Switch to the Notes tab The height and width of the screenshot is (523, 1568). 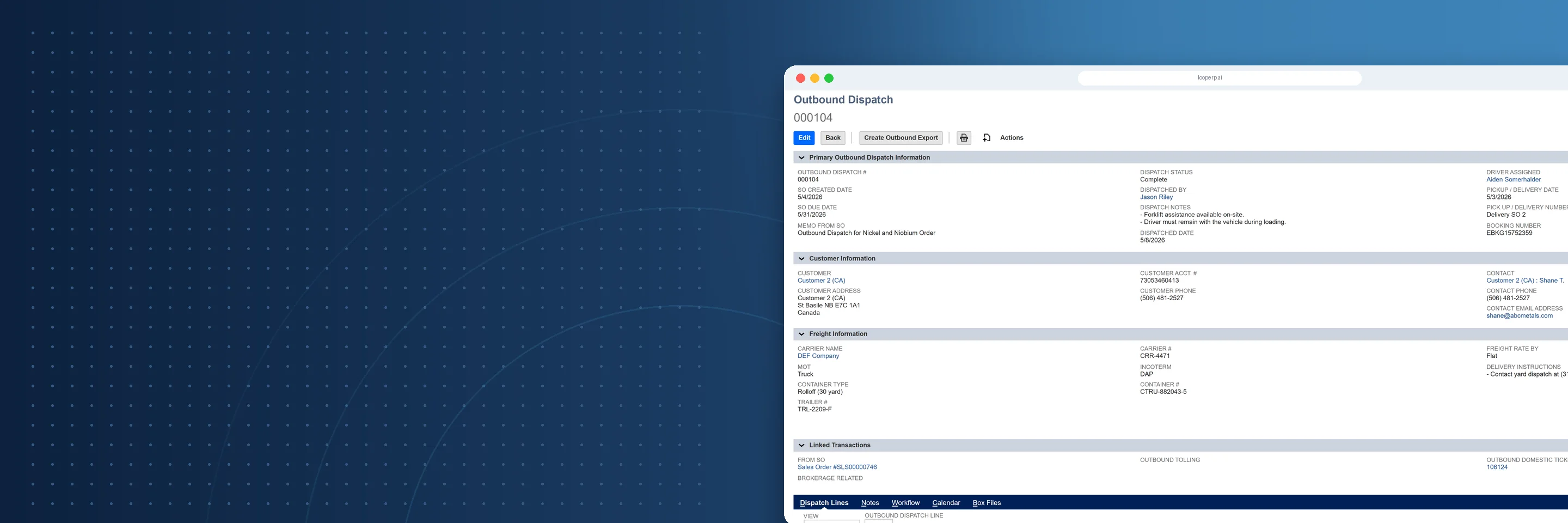(870, 503)
